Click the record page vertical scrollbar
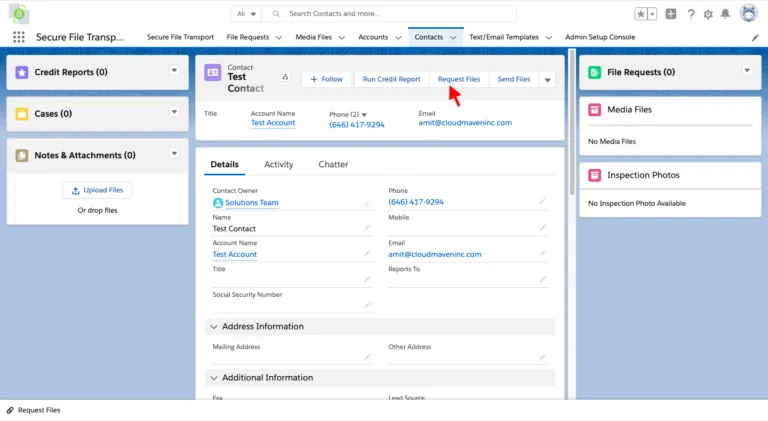The height and width of the screenshot is (421, 768). (572, 122)
